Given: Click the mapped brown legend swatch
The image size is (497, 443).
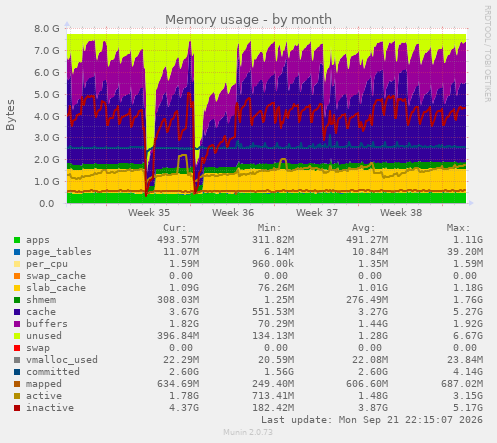Looking at the screenshot, I should click(17, 384).
